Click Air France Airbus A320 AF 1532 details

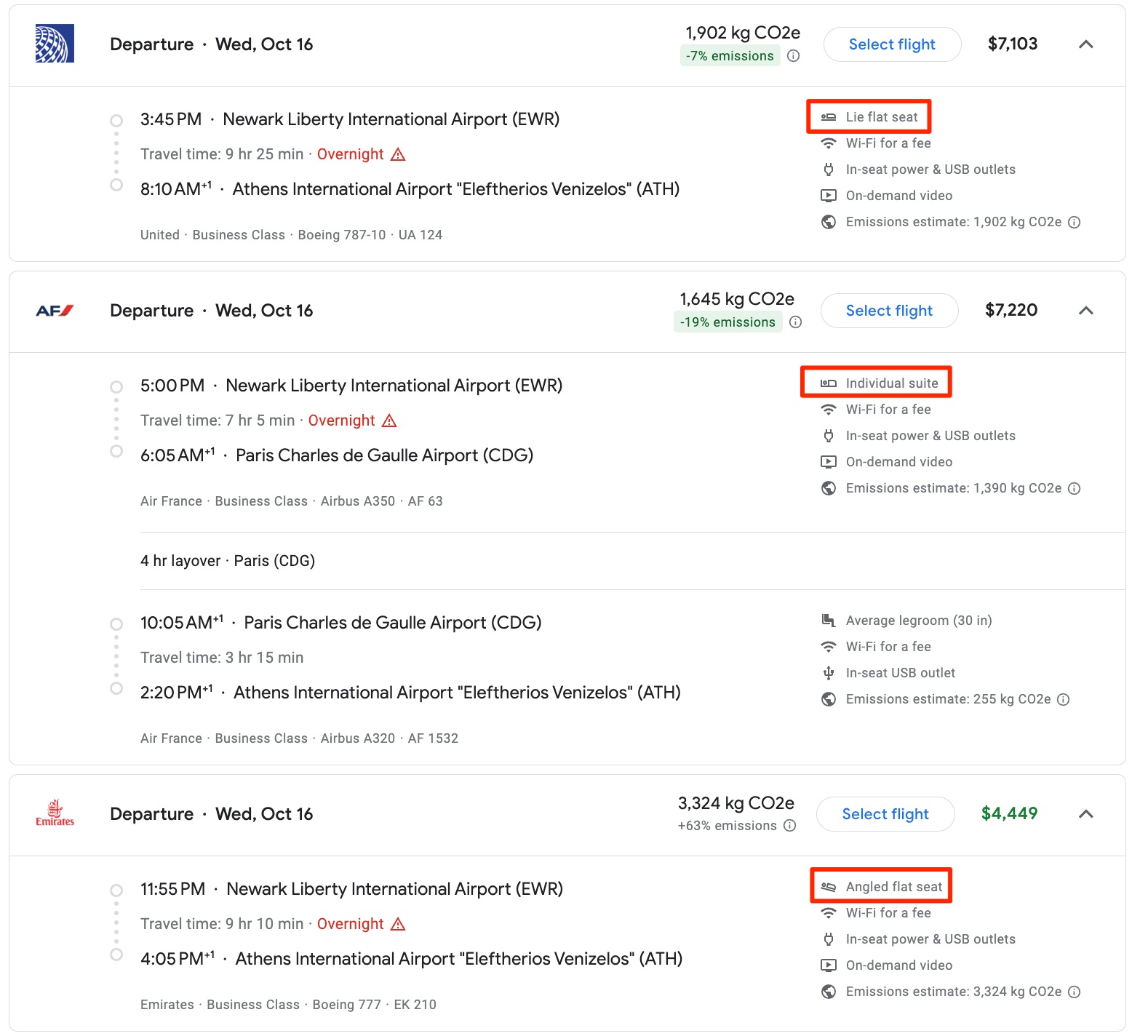point(299,738)
